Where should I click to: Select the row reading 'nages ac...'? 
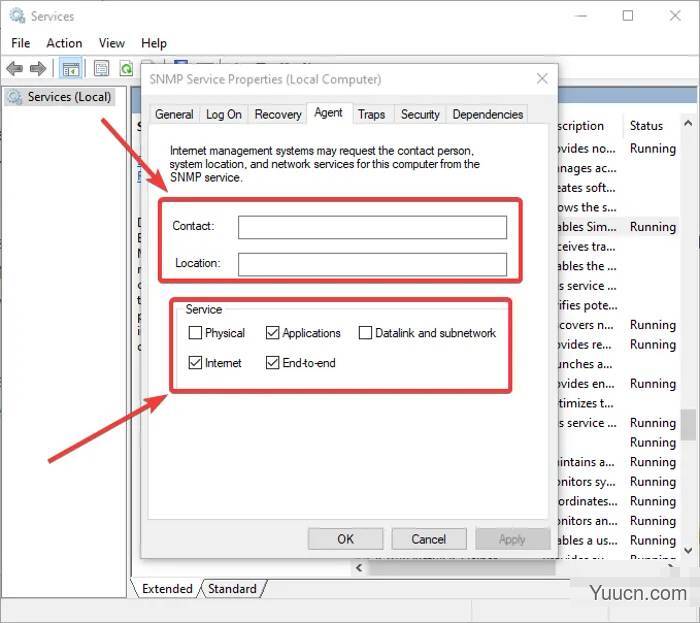pyautogui.click(x=618, y=168)
